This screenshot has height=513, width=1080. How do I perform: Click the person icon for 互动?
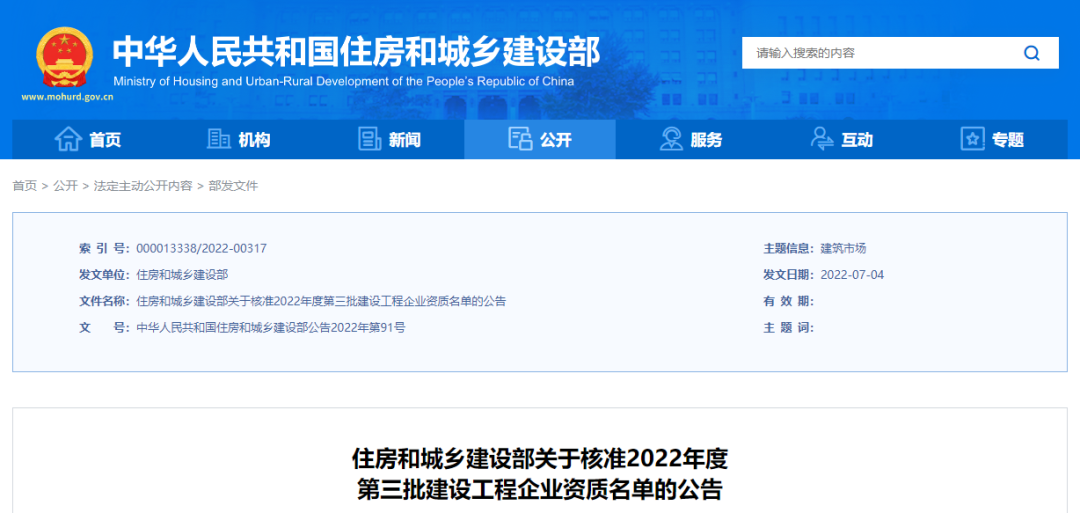[822, 140]
